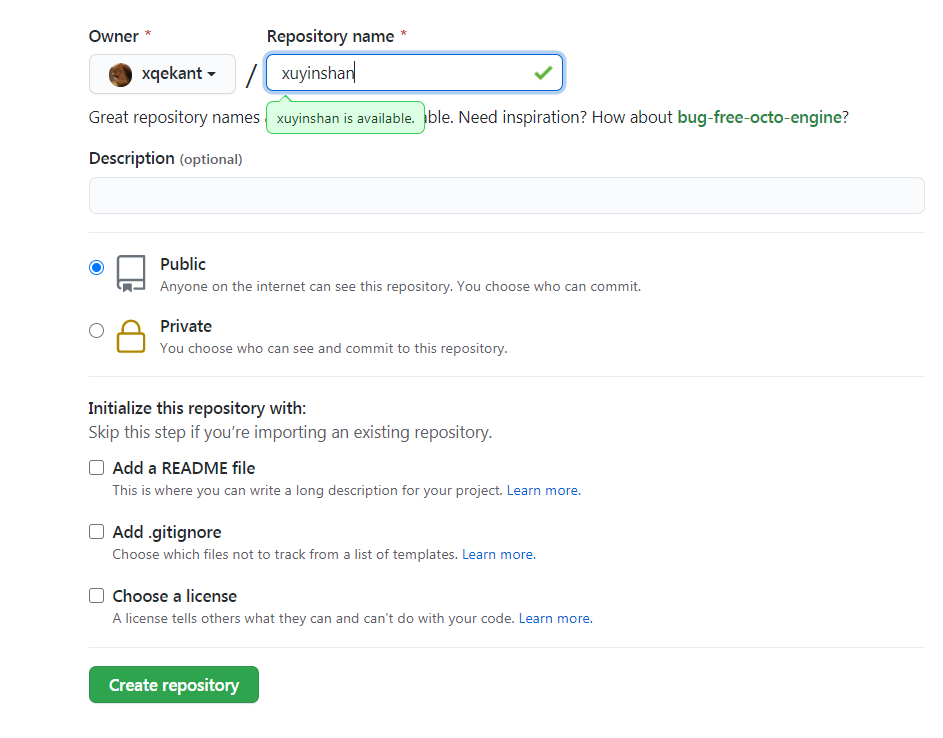Viewport: 943px width, 738px height.
Task: Open Learn more link for .gitignore templates
Action: 498,554
